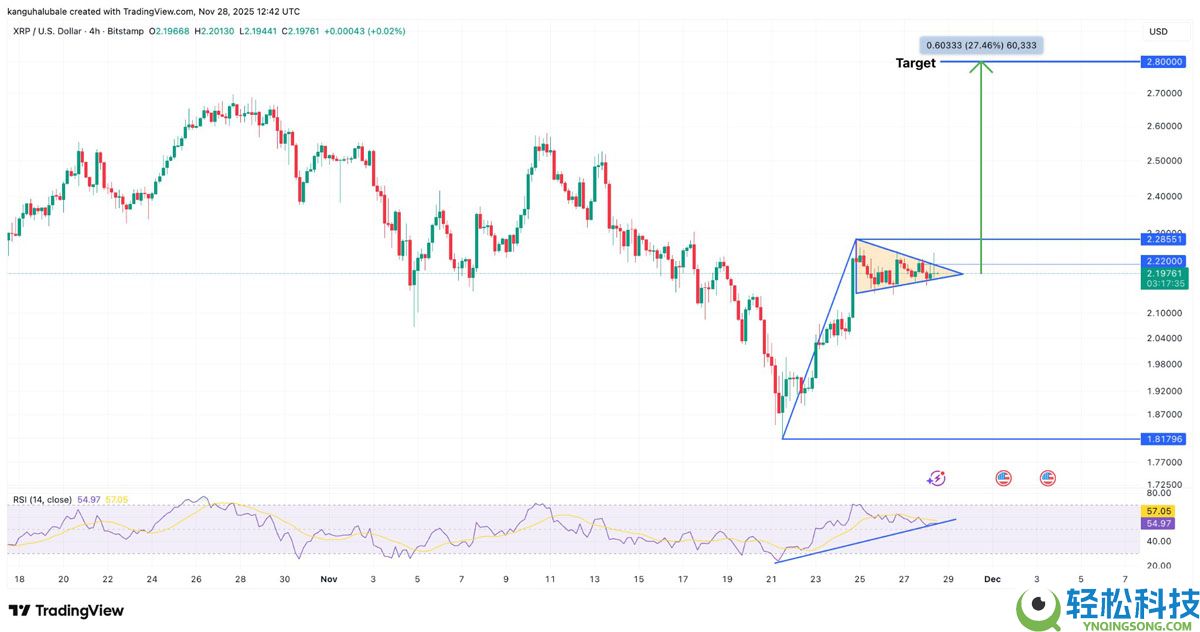This screenshot has height=632, width=1200.
Task: Switch to the XRP / U.S. Dollar chart tab
Action: (x=44, y=31)
